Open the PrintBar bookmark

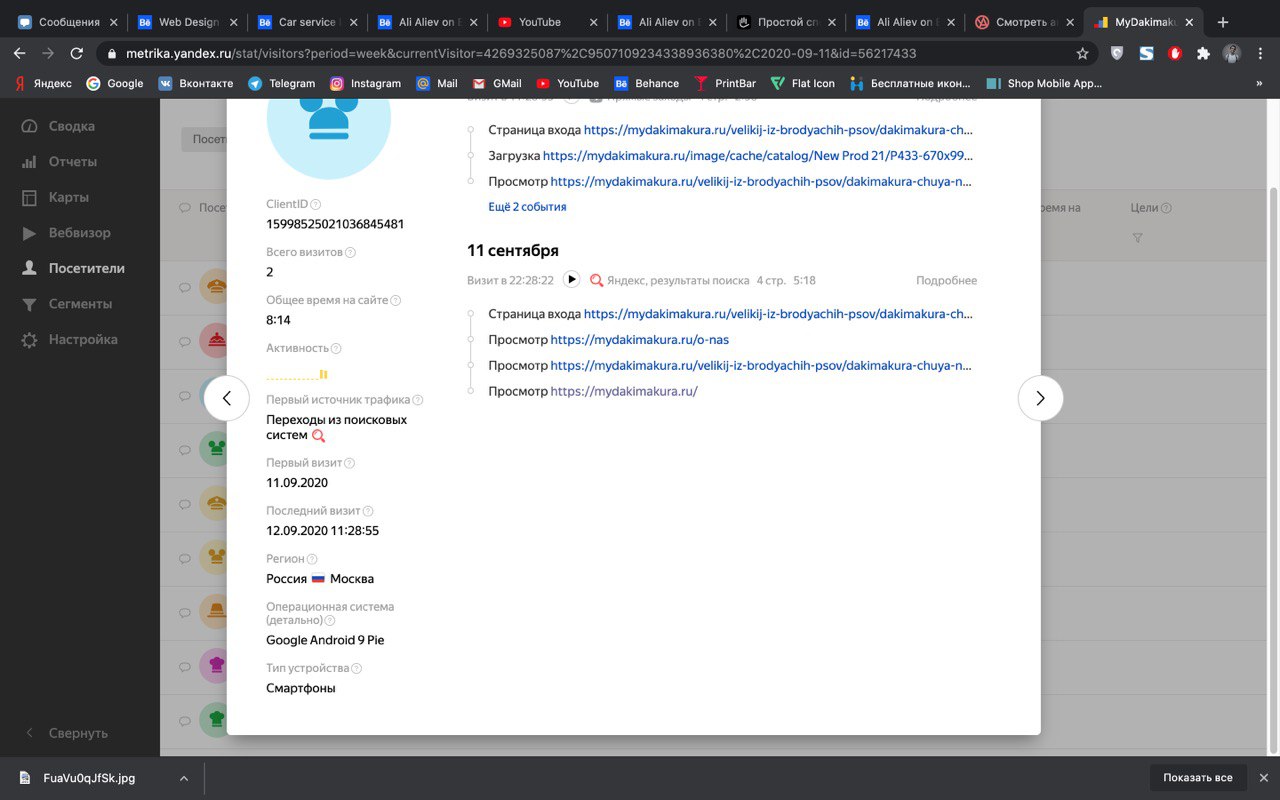[x=725, y=83]
